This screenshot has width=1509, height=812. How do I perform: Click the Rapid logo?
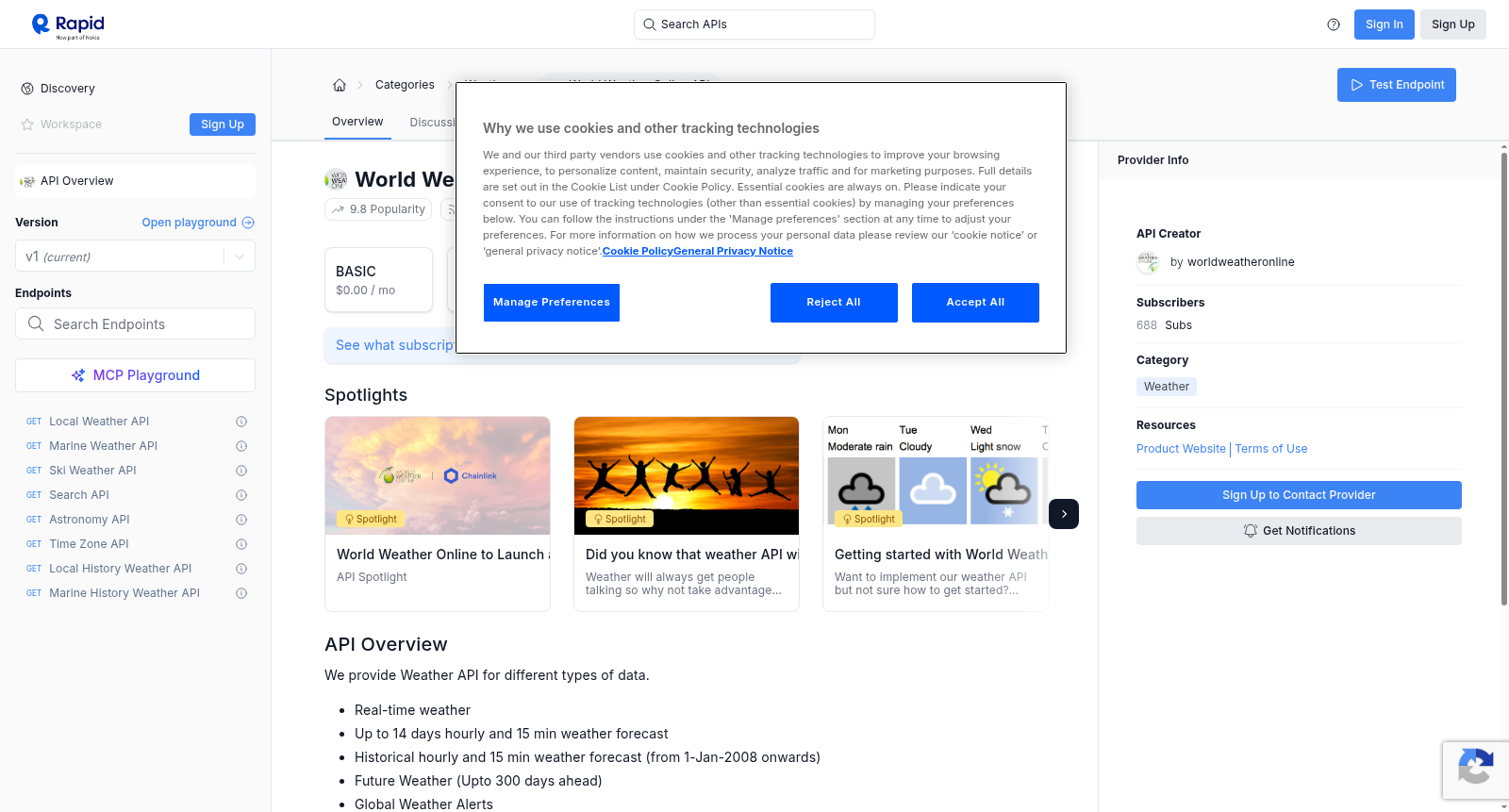coord(68,25)
